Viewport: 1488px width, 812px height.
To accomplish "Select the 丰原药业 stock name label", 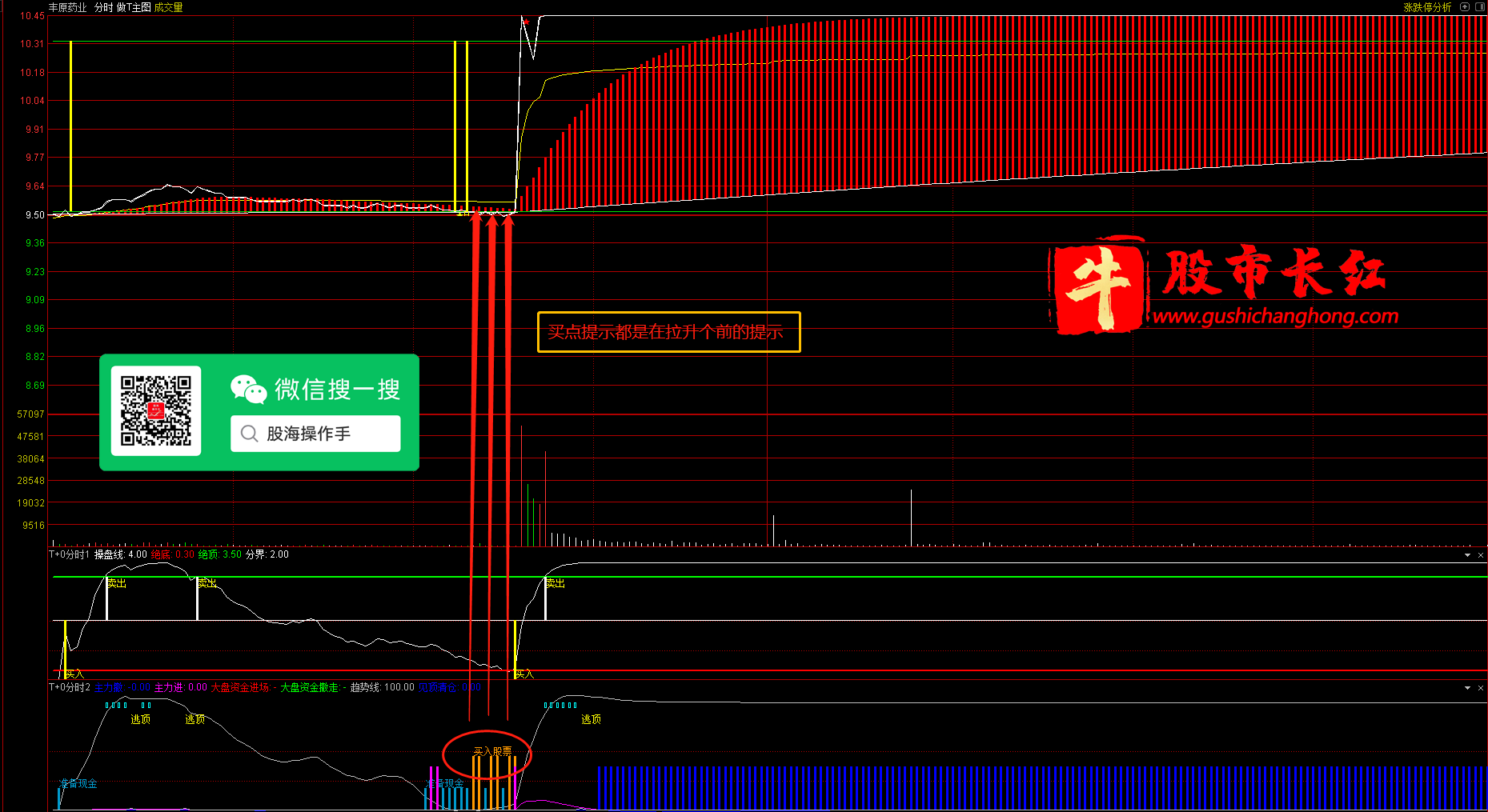I will tap(68, 7).
